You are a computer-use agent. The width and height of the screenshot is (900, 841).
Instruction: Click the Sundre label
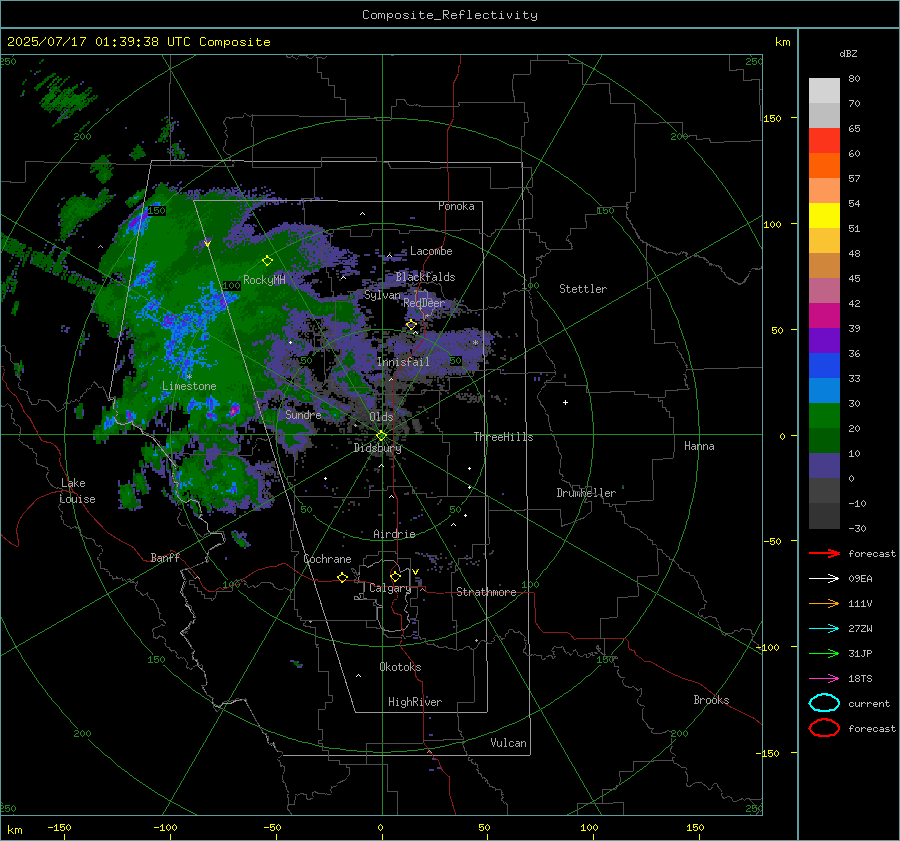(x=303, y=414)
